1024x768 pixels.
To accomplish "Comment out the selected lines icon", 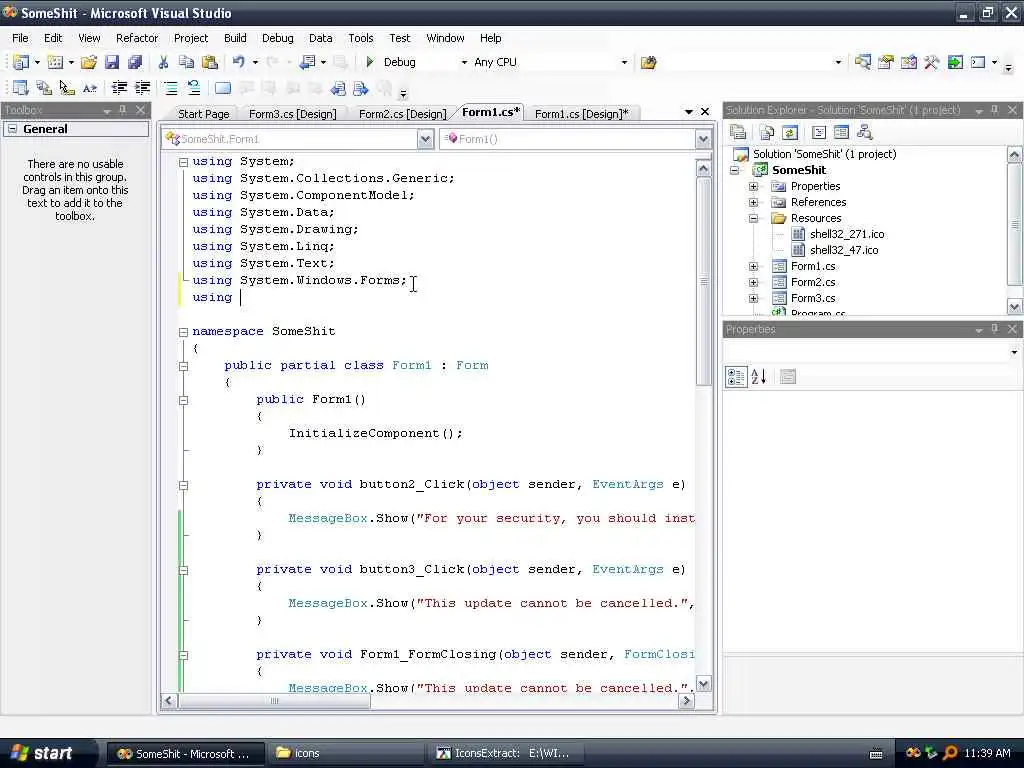I will (170, 88).
